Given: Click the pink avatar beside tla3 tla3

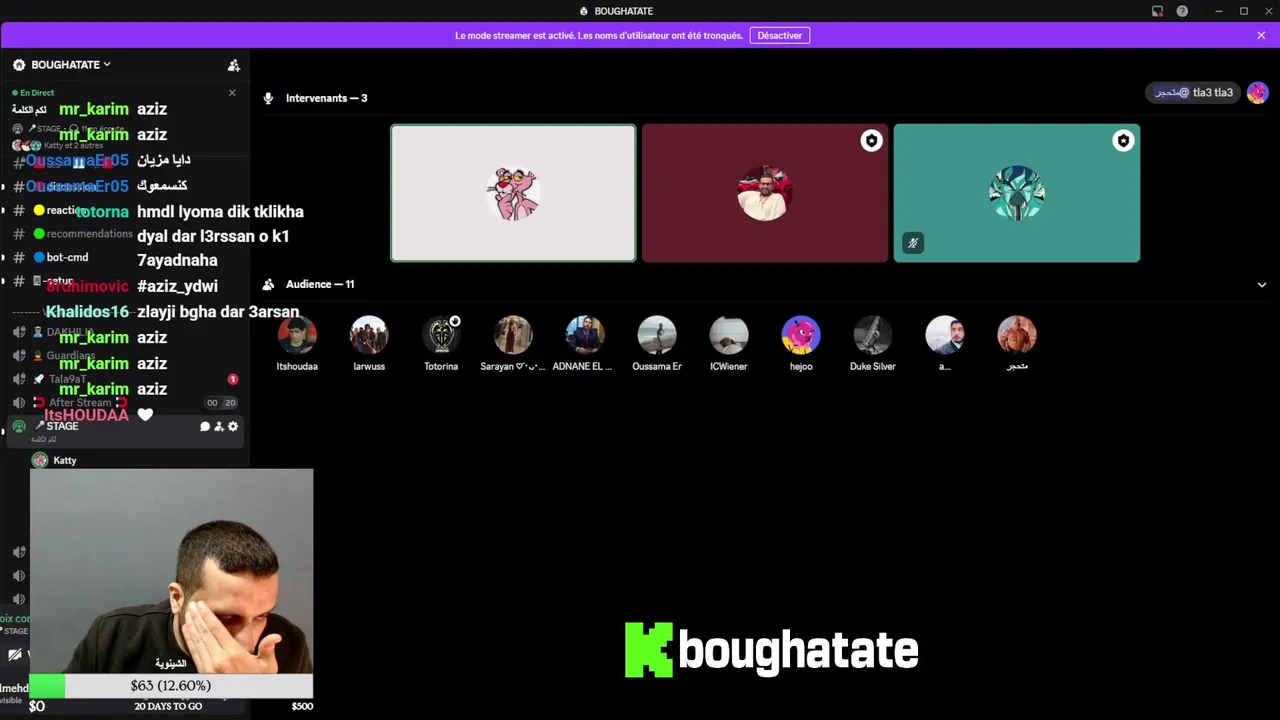Looking at the screenshot, I should [1257, 93].
